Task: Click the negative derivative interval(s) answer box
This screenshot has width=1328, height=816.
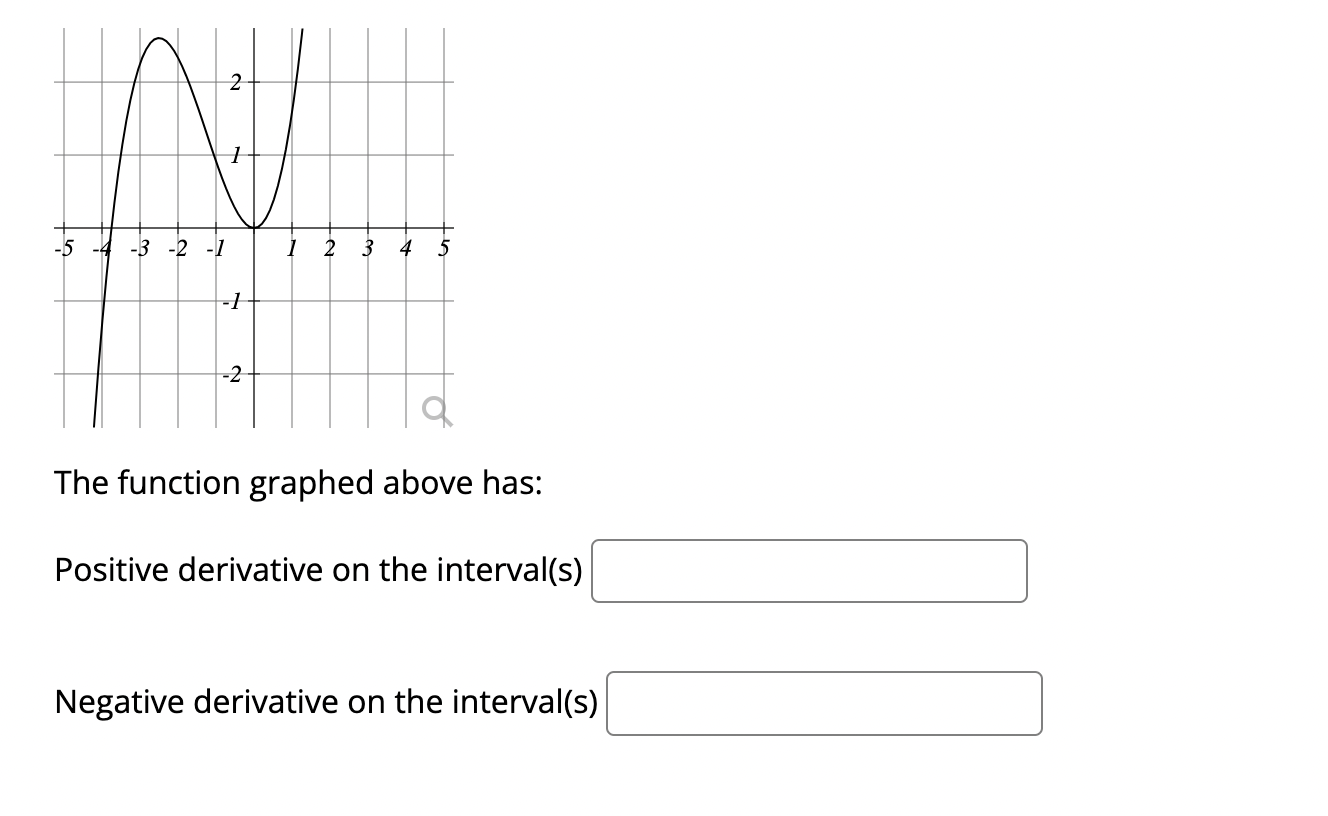Action: click(824, 703)
